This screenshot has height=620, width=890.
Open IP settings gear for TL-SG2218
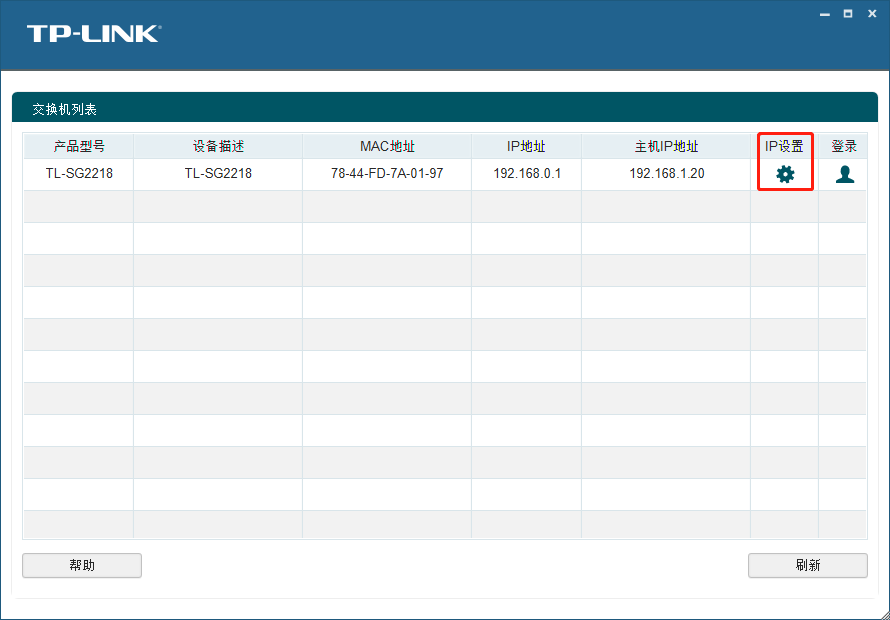coord(785,174)
